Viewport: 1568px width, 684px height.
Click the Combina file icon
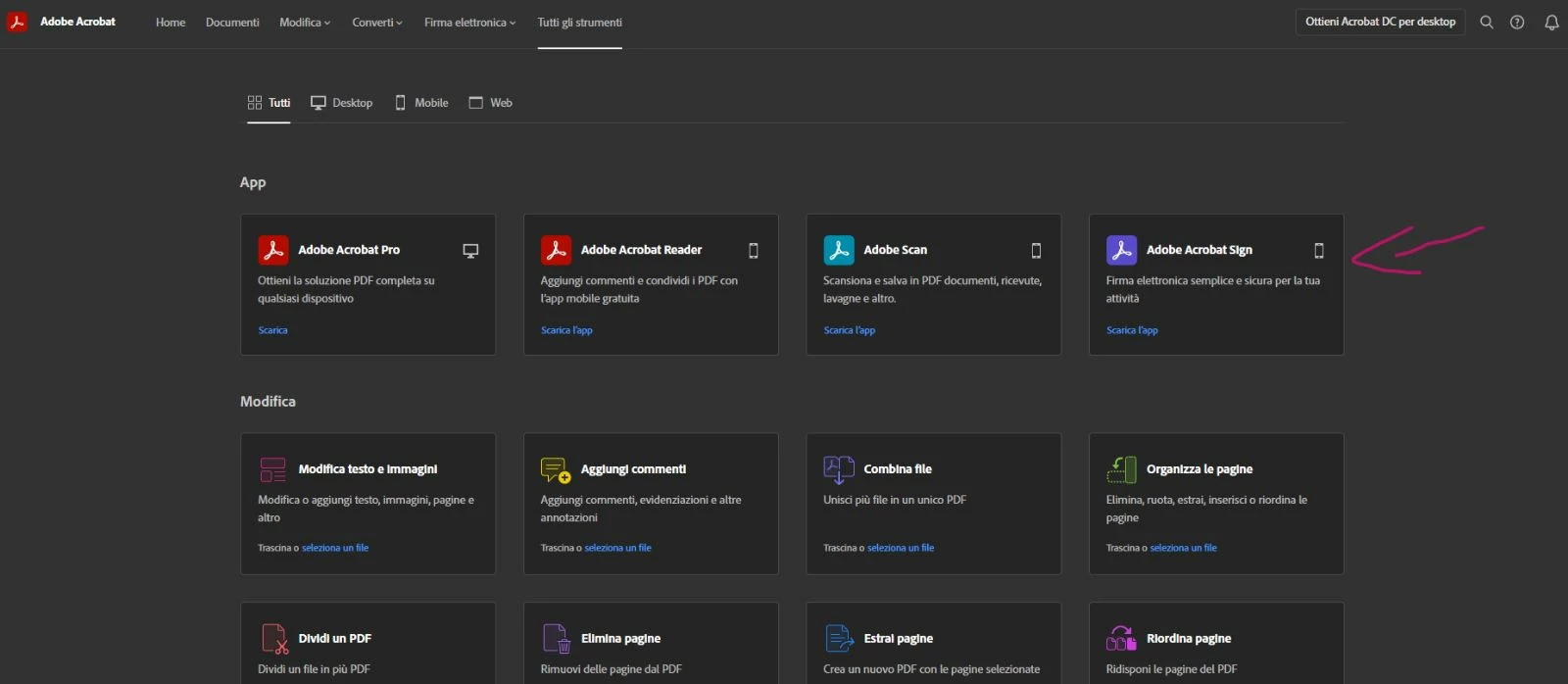(839, 470)
